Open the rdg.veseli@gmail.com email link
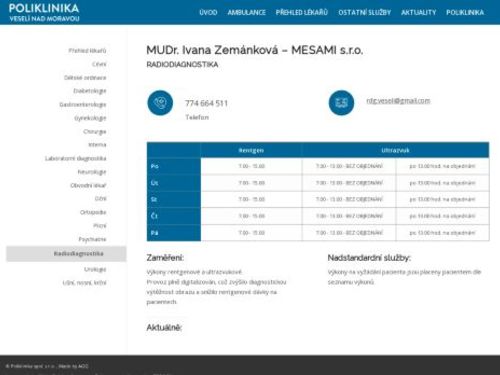 click(x=398, y=101)
